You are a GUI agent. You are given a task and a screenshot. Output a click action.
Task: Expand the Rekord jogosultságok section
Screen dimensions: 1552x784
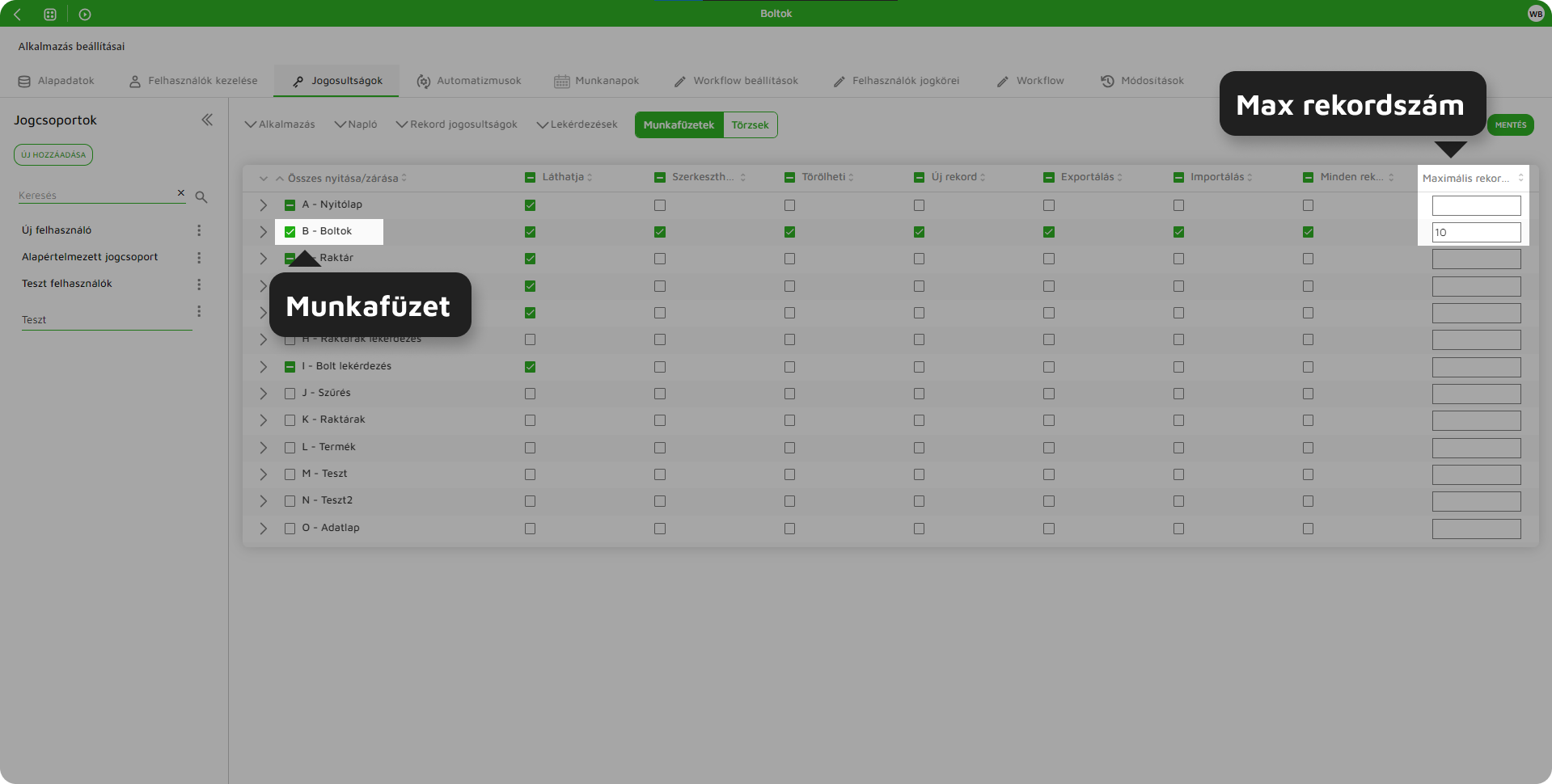click(x=457, y=124)
